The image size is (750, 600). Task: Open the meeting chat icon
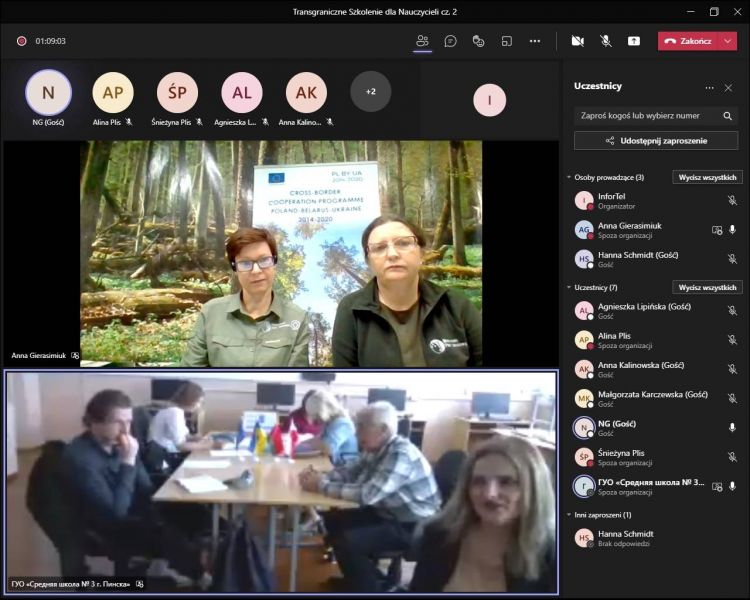coord(451,41)
